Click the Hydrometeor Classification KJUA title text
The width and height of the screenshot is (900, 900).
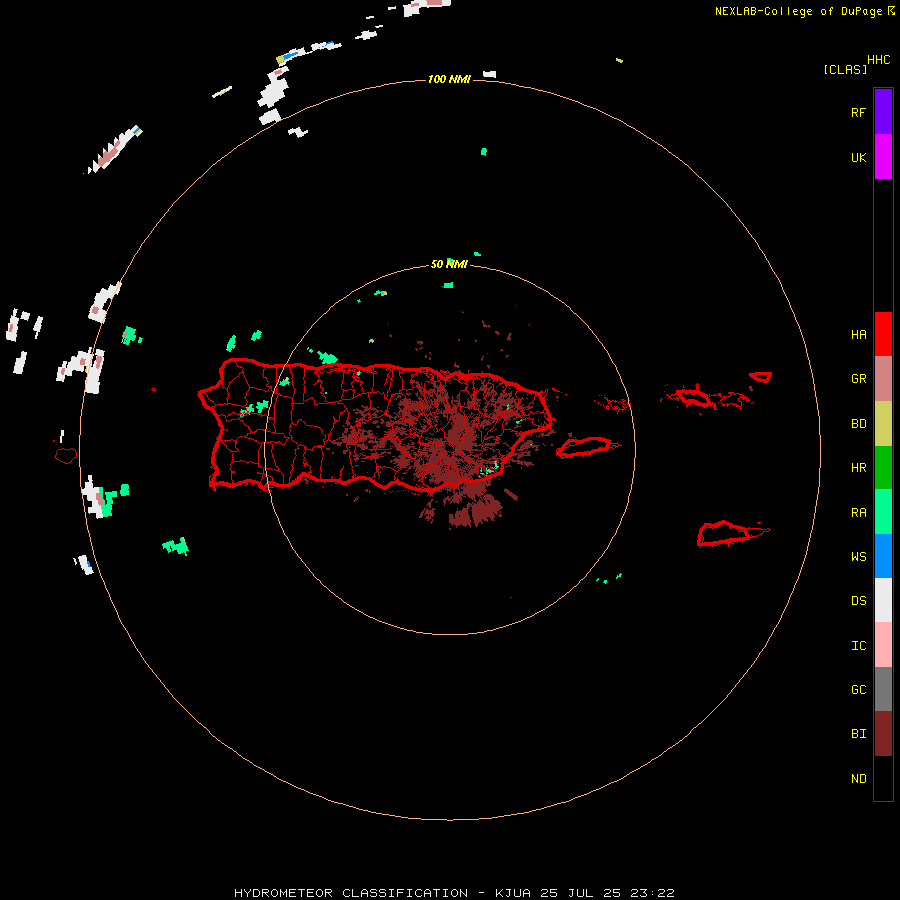tap(454, 893)
